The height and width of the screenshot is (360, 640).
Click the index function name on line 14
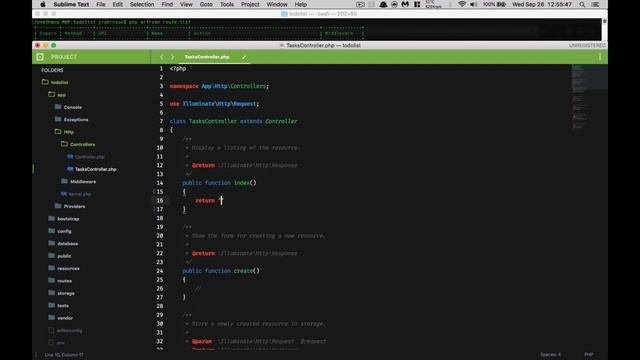click(242, 183)
